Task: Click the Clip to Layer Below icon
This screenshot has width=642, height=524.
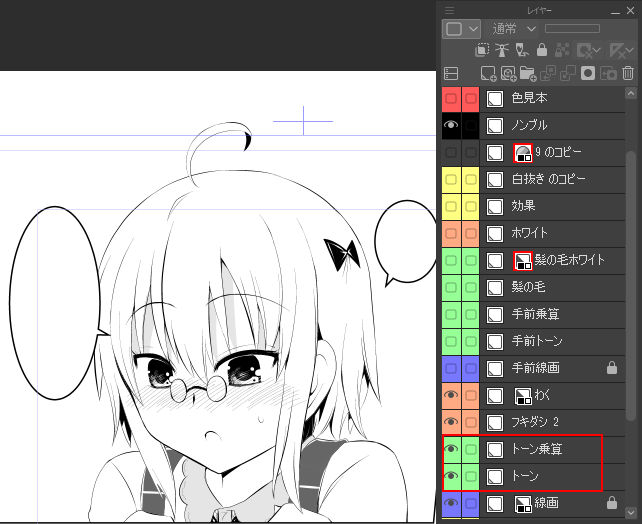Action: click(x=483, y=50)
